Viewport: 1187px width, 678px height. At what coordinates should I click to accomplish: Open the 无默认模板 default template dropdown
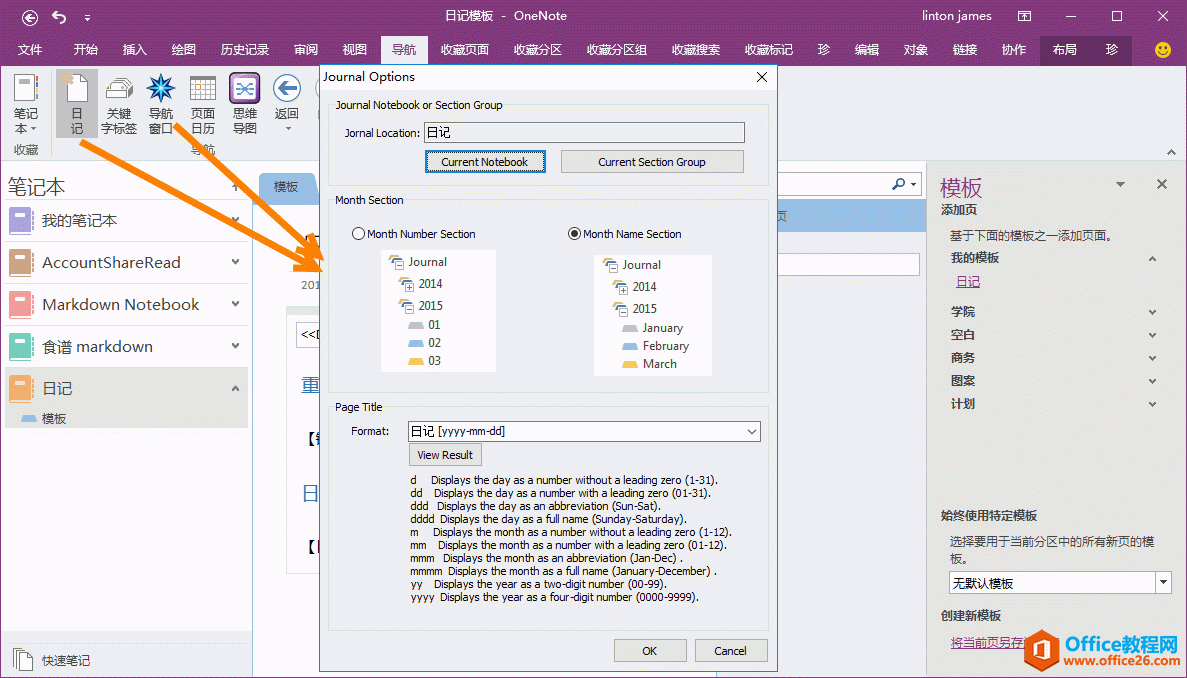pos(1163,583)
